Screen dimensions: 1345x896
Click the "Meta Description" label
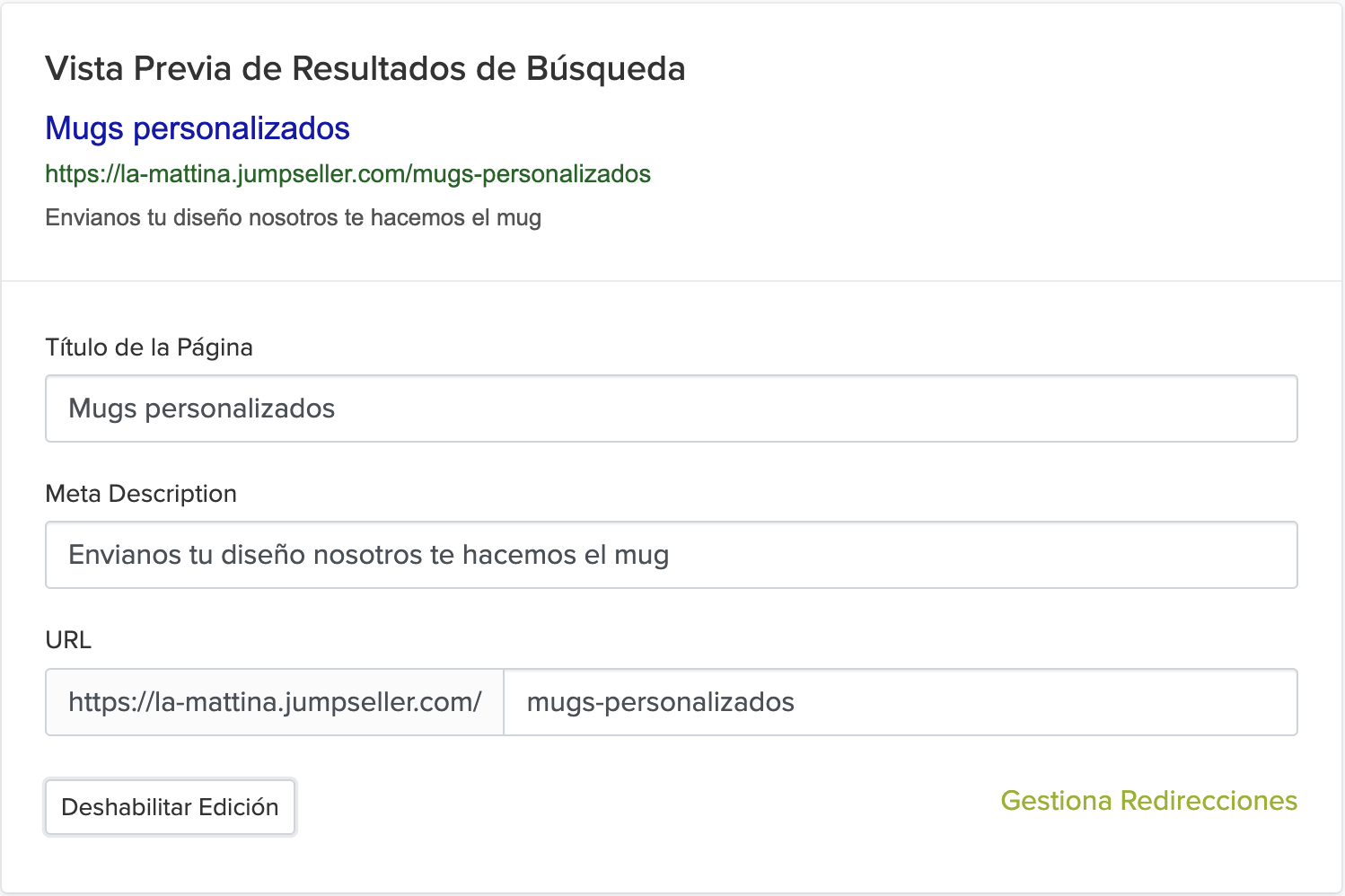point(141,494)
